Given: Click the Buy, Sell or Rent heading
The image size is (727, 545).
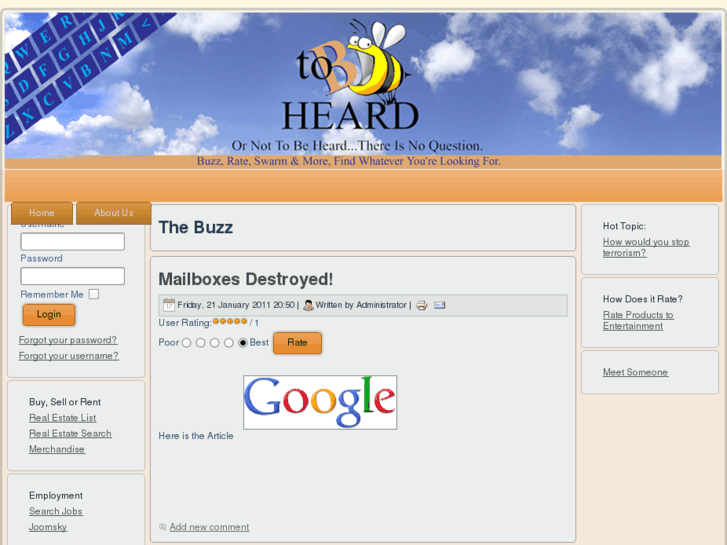Looking at the screenshot, I should (x=65, y=402).
